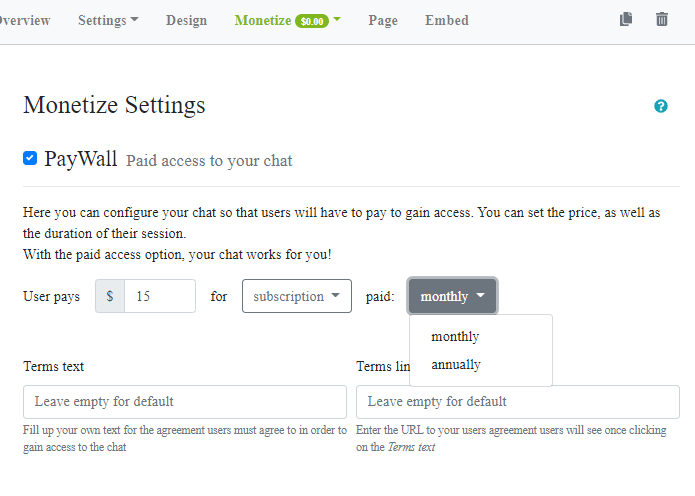The image size is (695, 496).
Task: Click the price amount input field
Action: click(160, 296)
